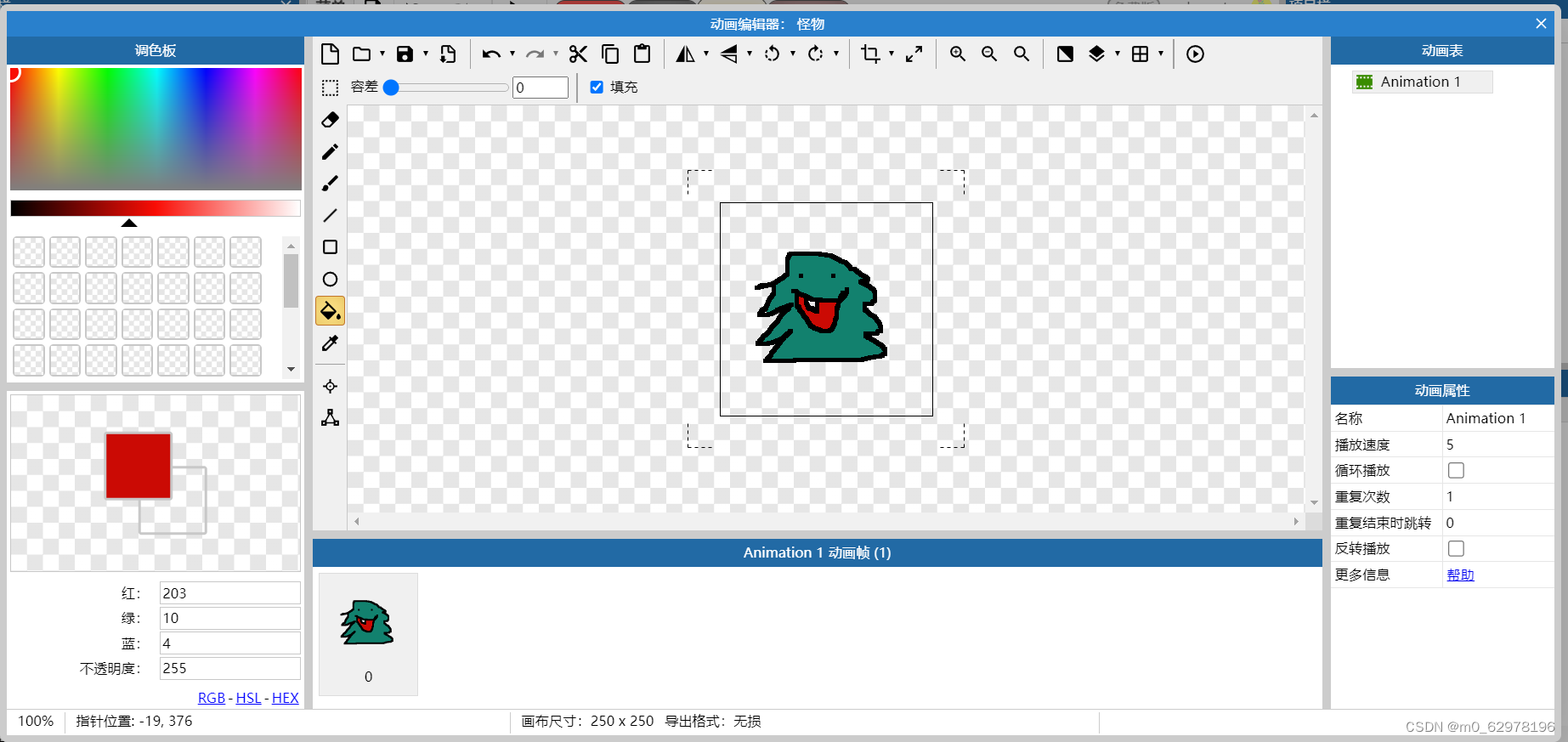1568x742 pixels.
Task: Switch color mode to HEX
Action: pyautogui.click(x=286, y=698)
